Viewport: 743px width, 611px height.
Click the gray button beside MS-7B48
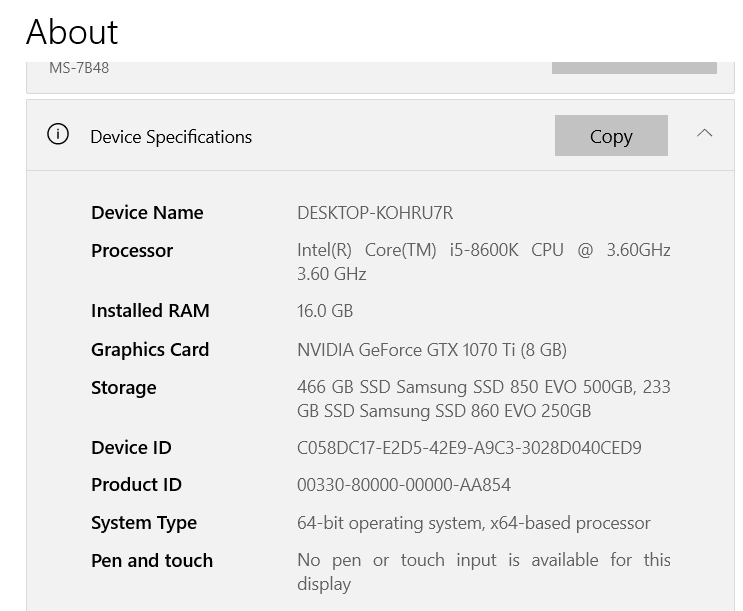click(x=634, y=68)
